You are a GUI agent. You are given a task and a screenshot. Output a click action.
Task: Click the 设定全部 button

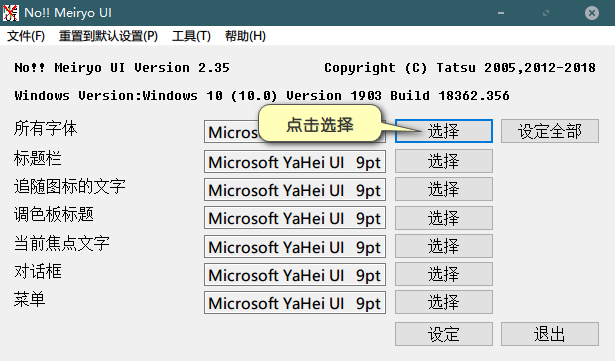pos(549,131)
